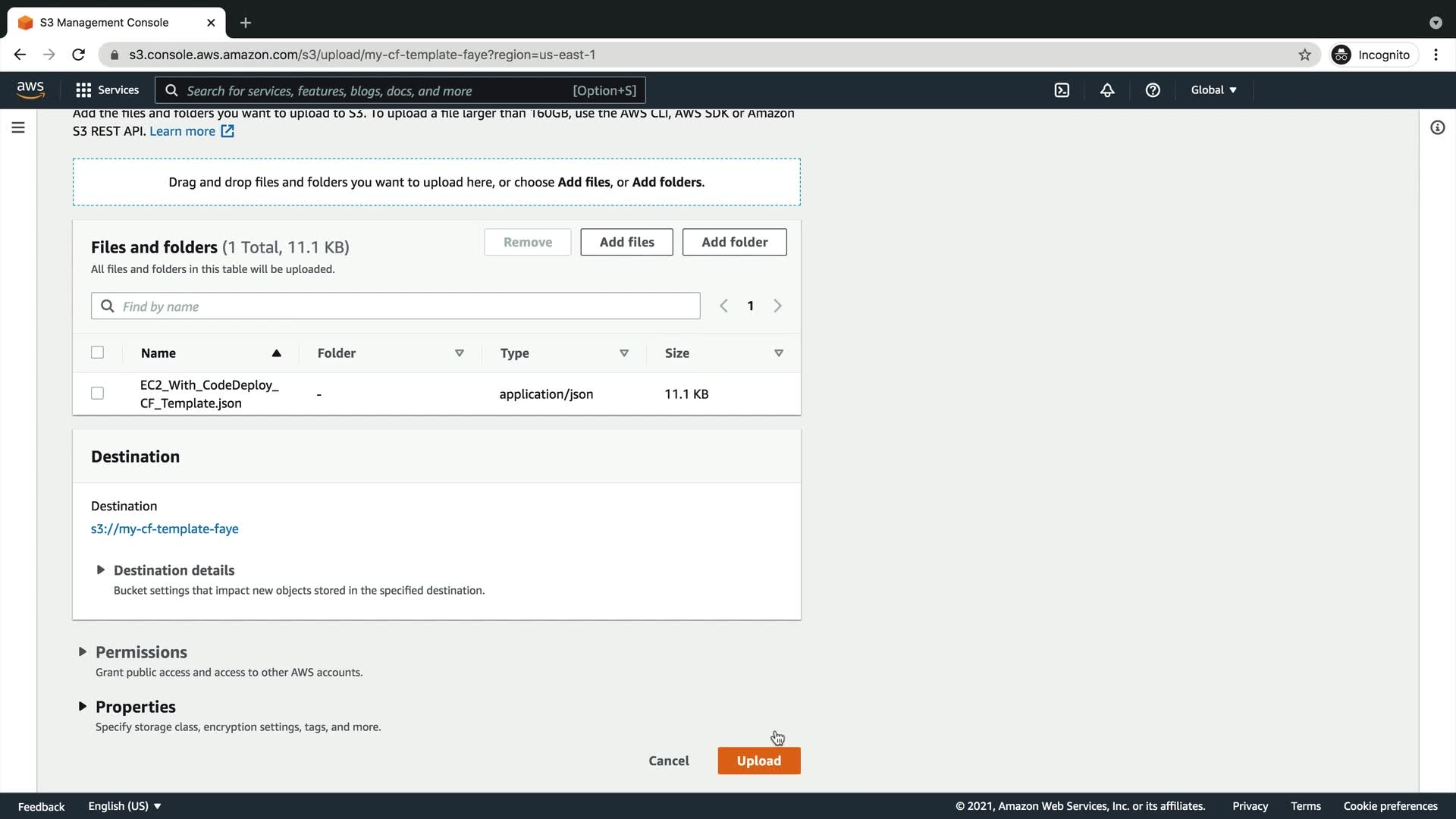
Task: Click the AWS logo home icon
Action: click(x=30, y=89)
